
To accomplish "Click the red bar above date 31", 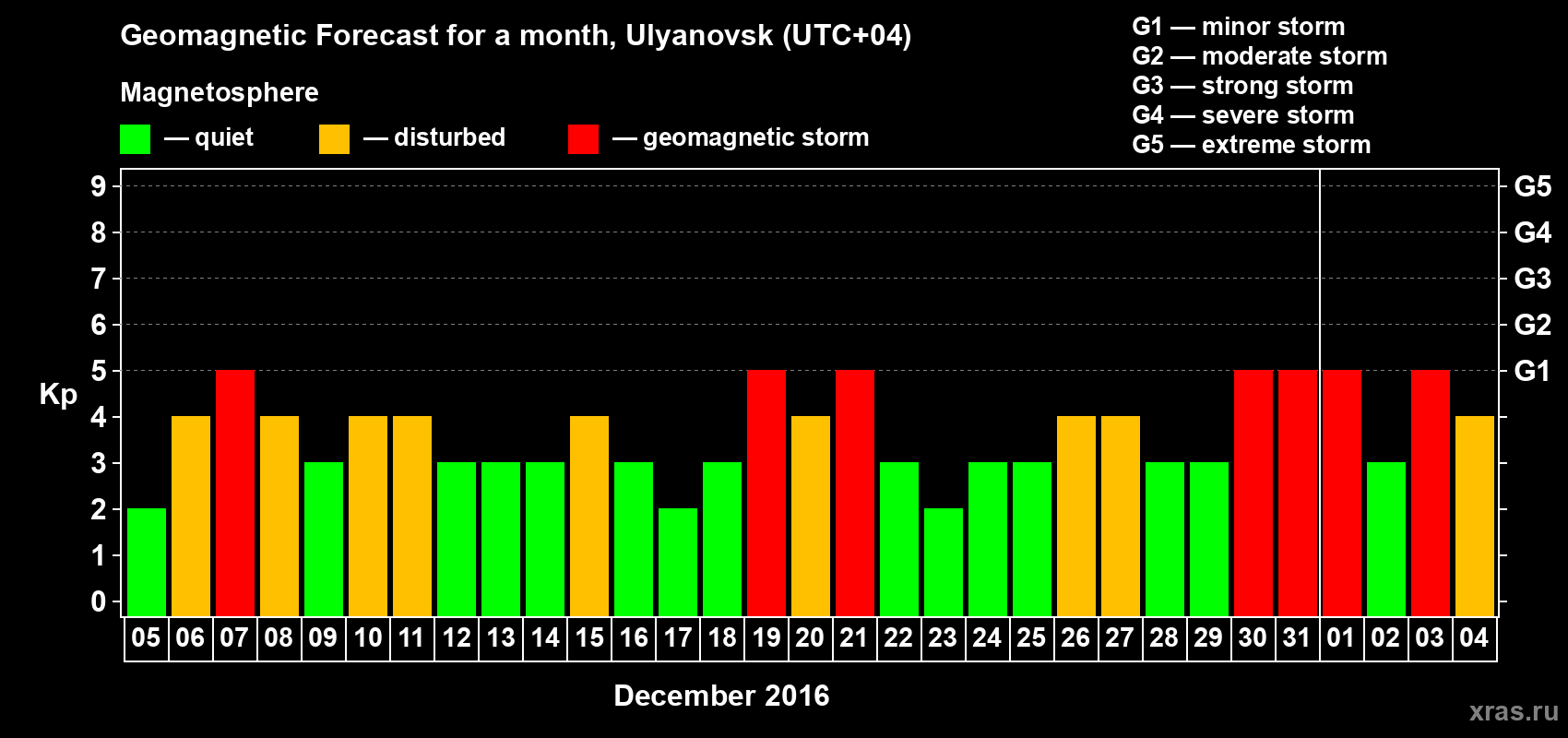I will (1298, 493).
